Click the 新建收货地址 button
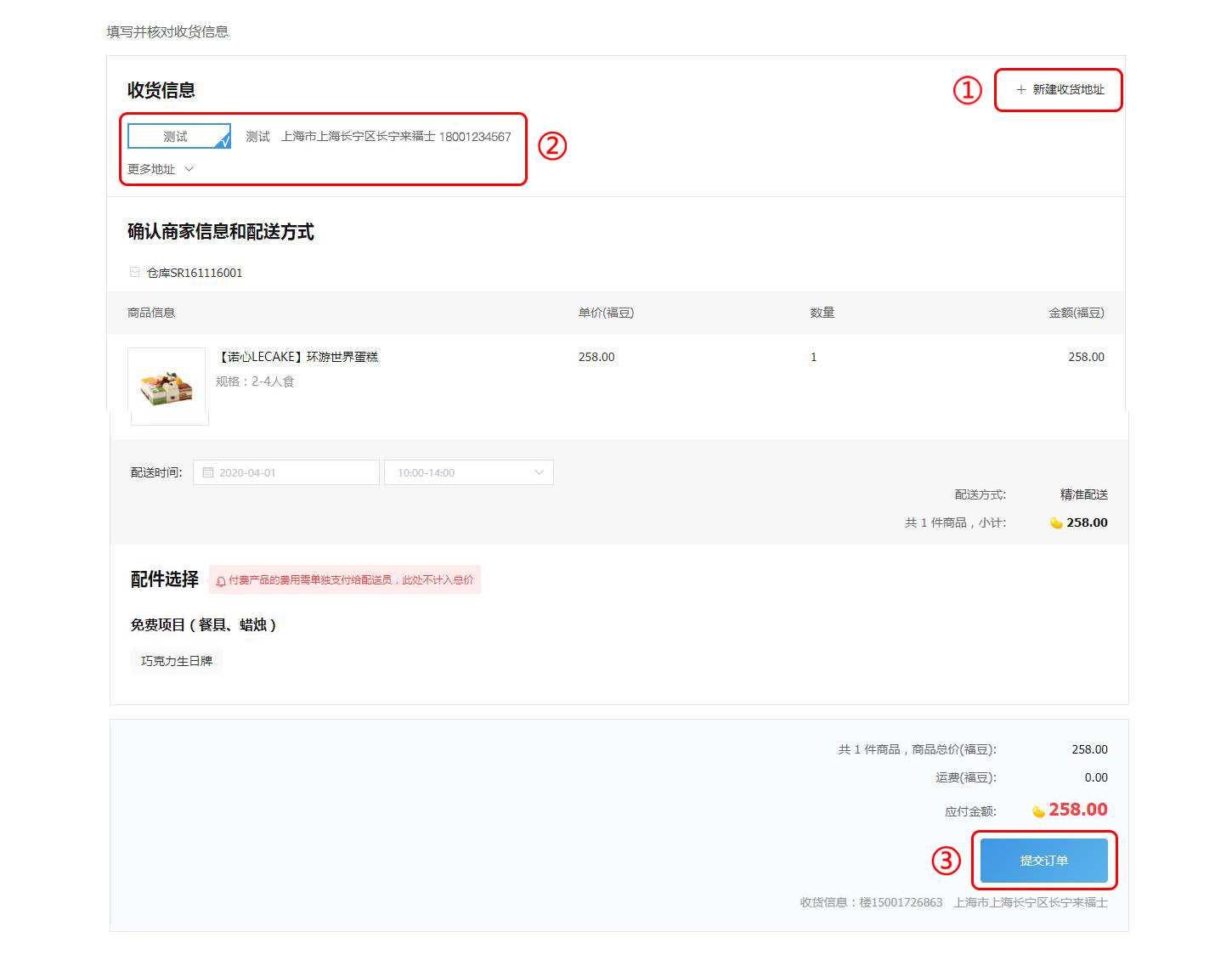Screen dimensions: 1232x977 coord(1059,90)
